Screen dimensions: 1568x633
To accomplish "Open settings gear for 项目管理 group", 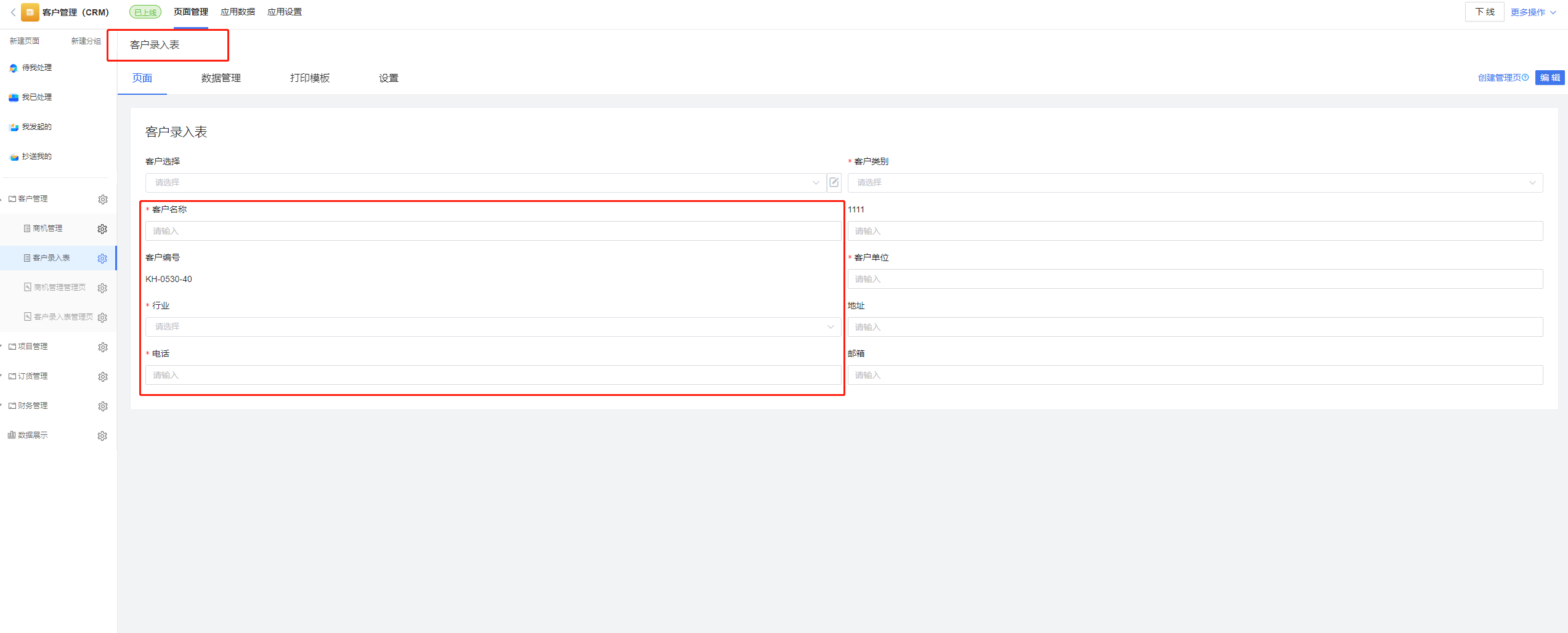I will coord(103,347).
